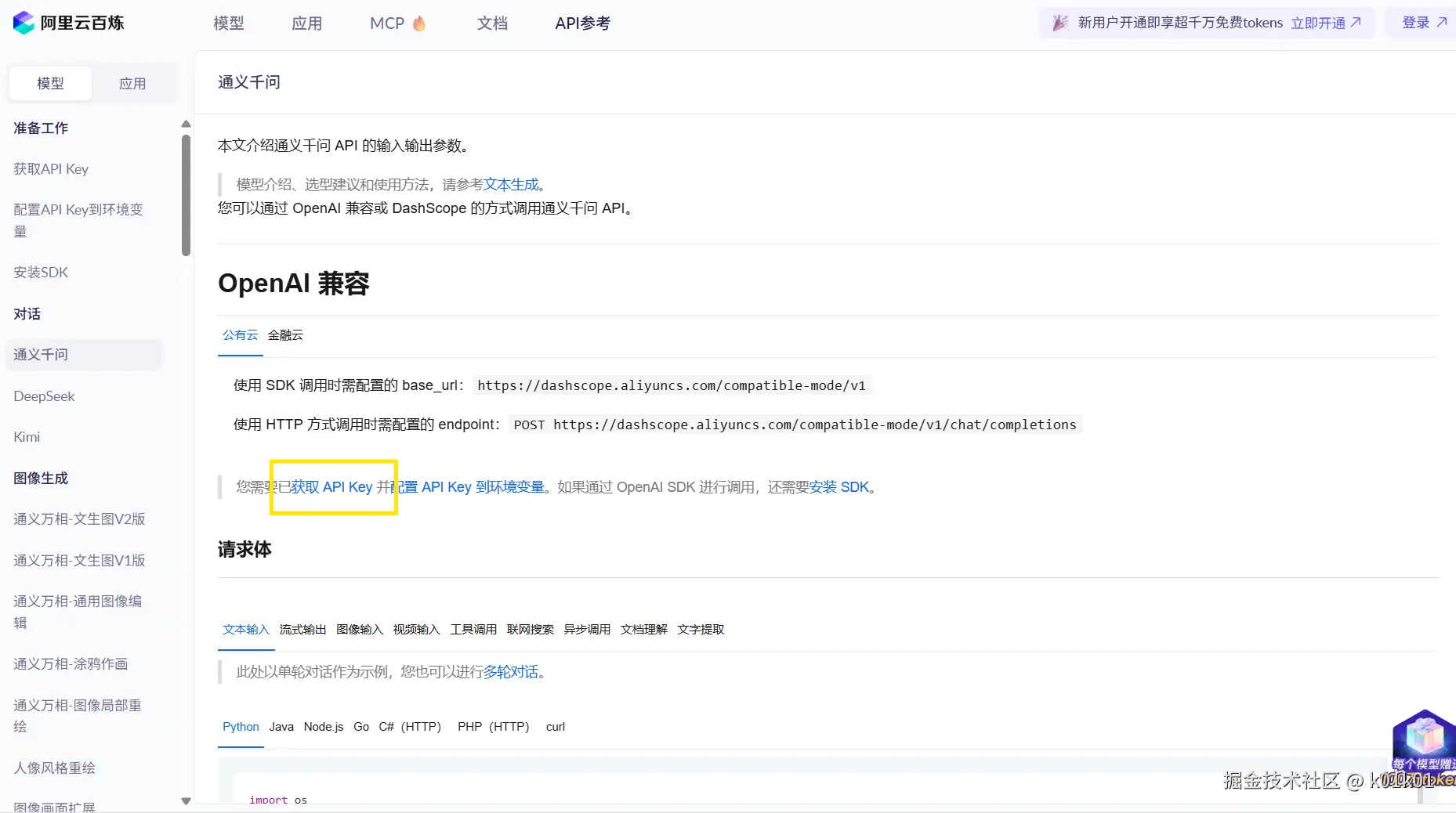This screenshot has height=813, width=1456.
Task: Open 通义万相-通用图像编辑 in the sidebar
Action: point(78,612)
